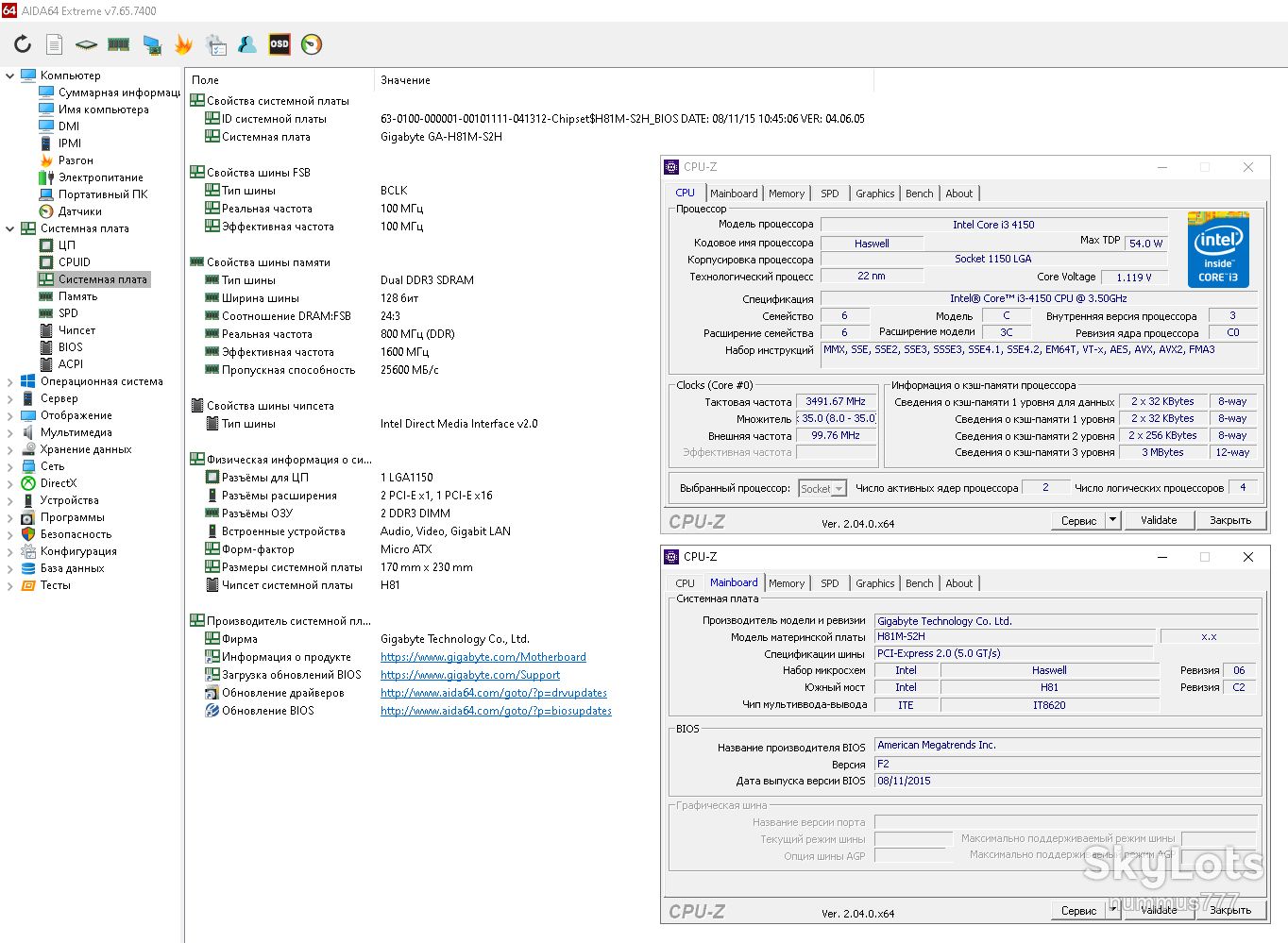Select the Датчики sensor icon
The width and height of the screenshot is (1288, 943).
(x=46, y=211)
